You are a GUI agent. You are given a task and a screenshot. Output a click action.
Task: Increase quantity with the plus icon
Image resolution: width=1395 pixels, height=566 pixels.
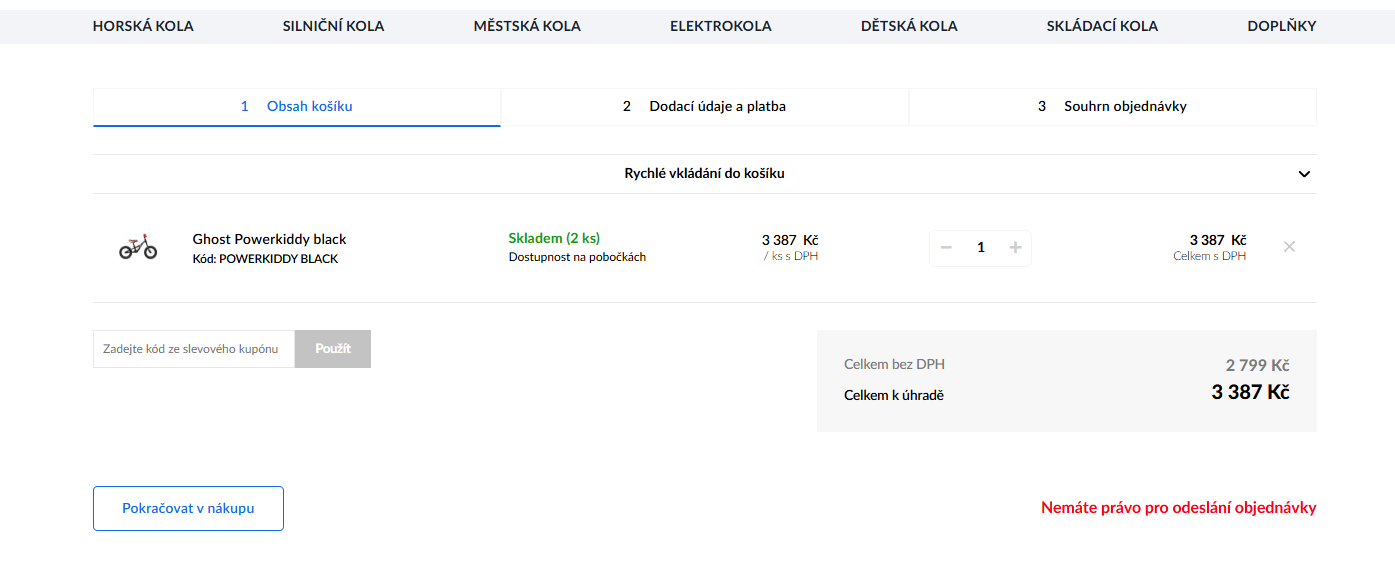(1015, 248)
